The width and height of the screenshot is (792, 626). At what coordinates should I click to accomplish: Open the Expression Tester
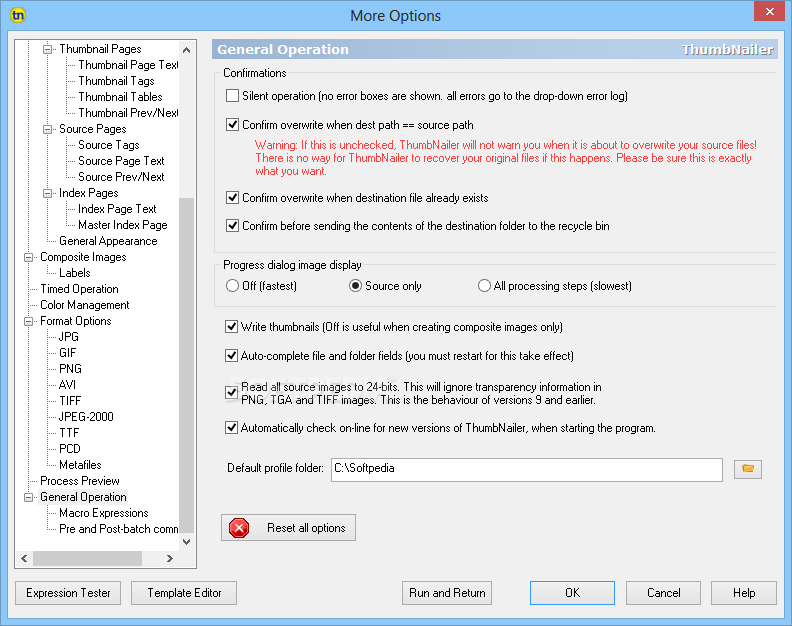point(68,593)
